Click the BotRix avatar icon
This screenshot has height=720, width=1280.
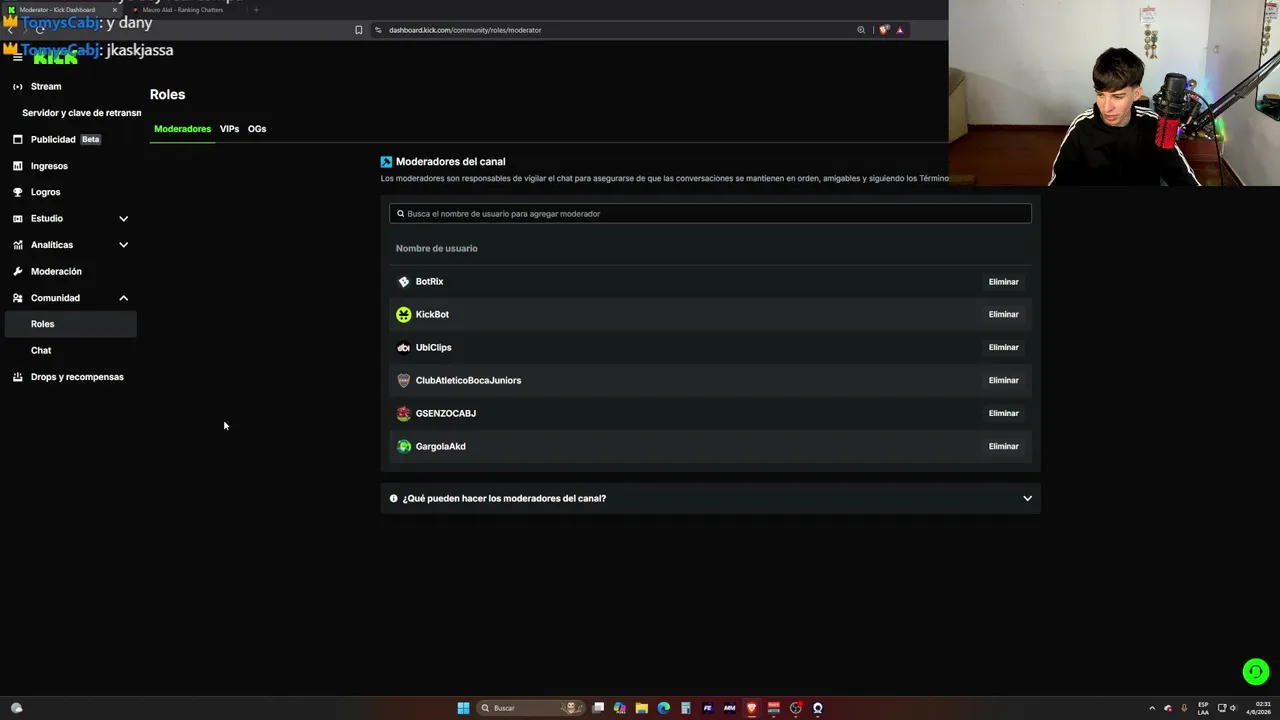(x=404, y=282)
